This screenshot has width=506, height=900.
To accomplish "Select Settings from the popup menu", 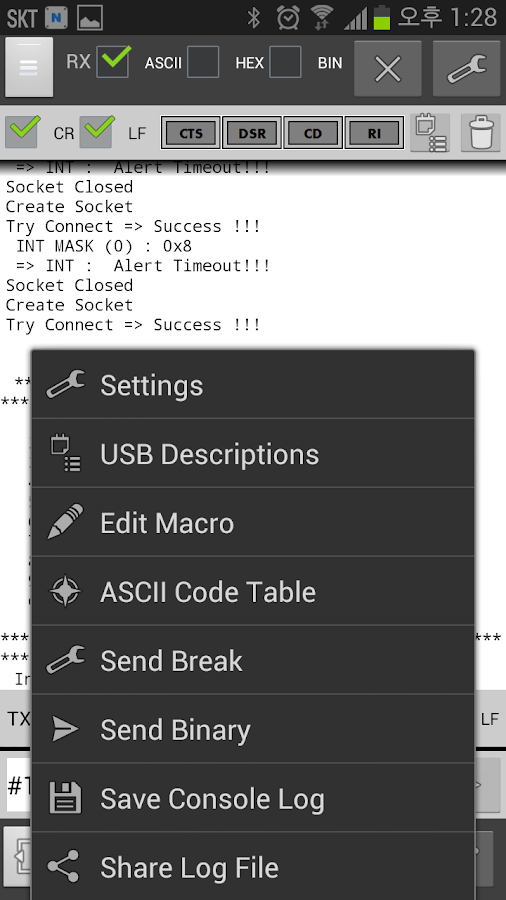I will 253,385.
